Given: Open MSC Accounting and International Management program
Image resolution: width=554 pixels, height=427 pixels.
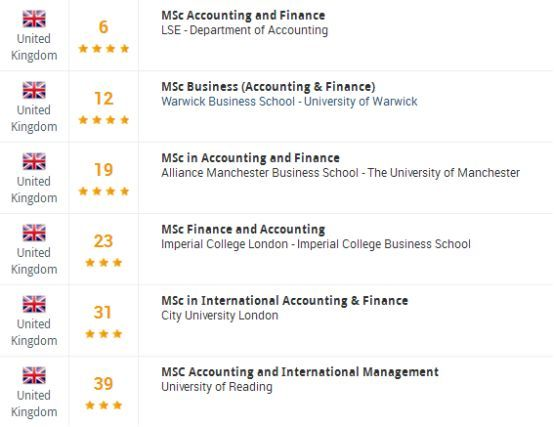Looking at the screenshot, I should pyautogui.click(x=300, y=372).
